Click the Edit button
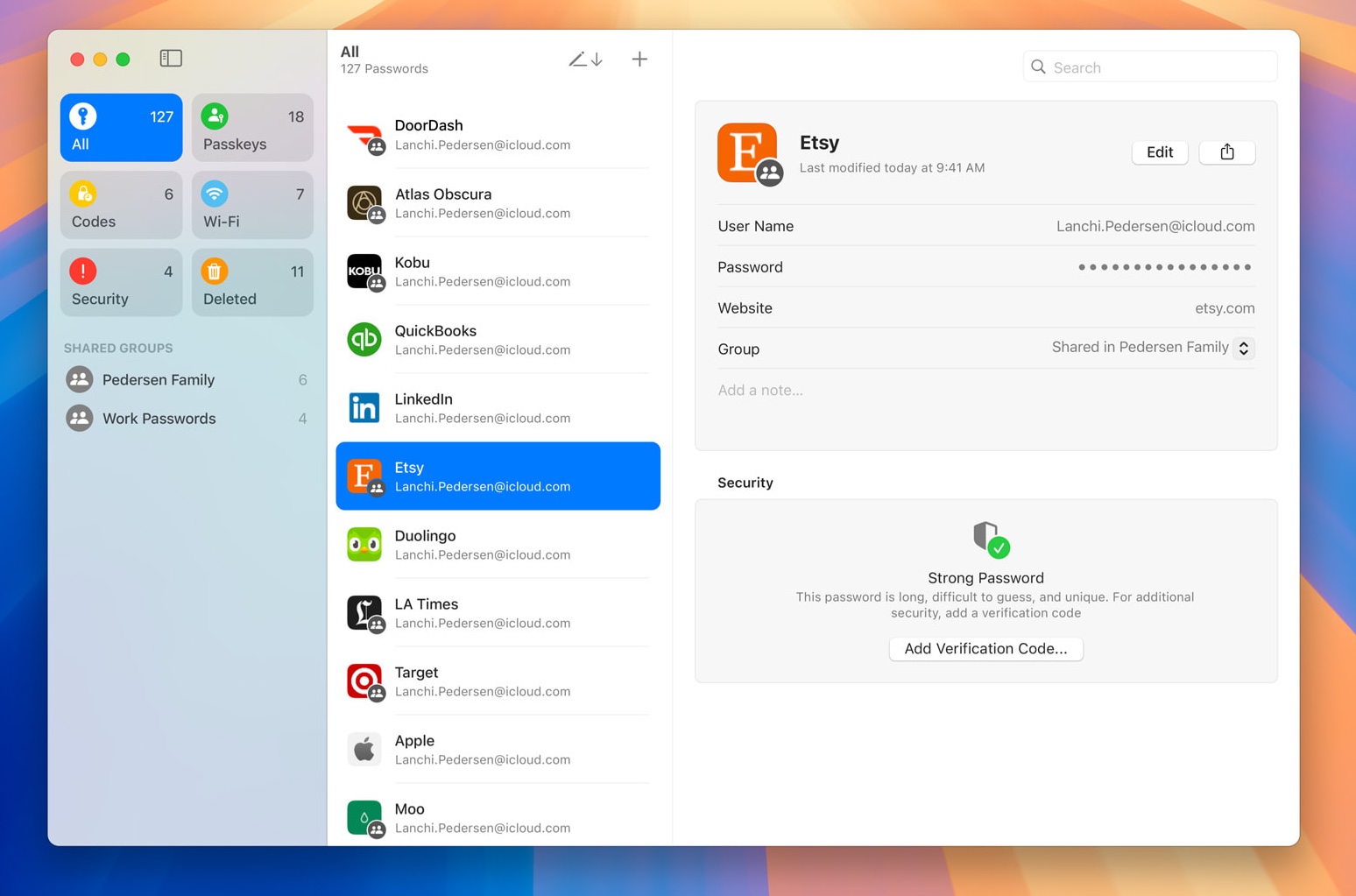The image size is (1356, 896). [x=1160, y=152]
